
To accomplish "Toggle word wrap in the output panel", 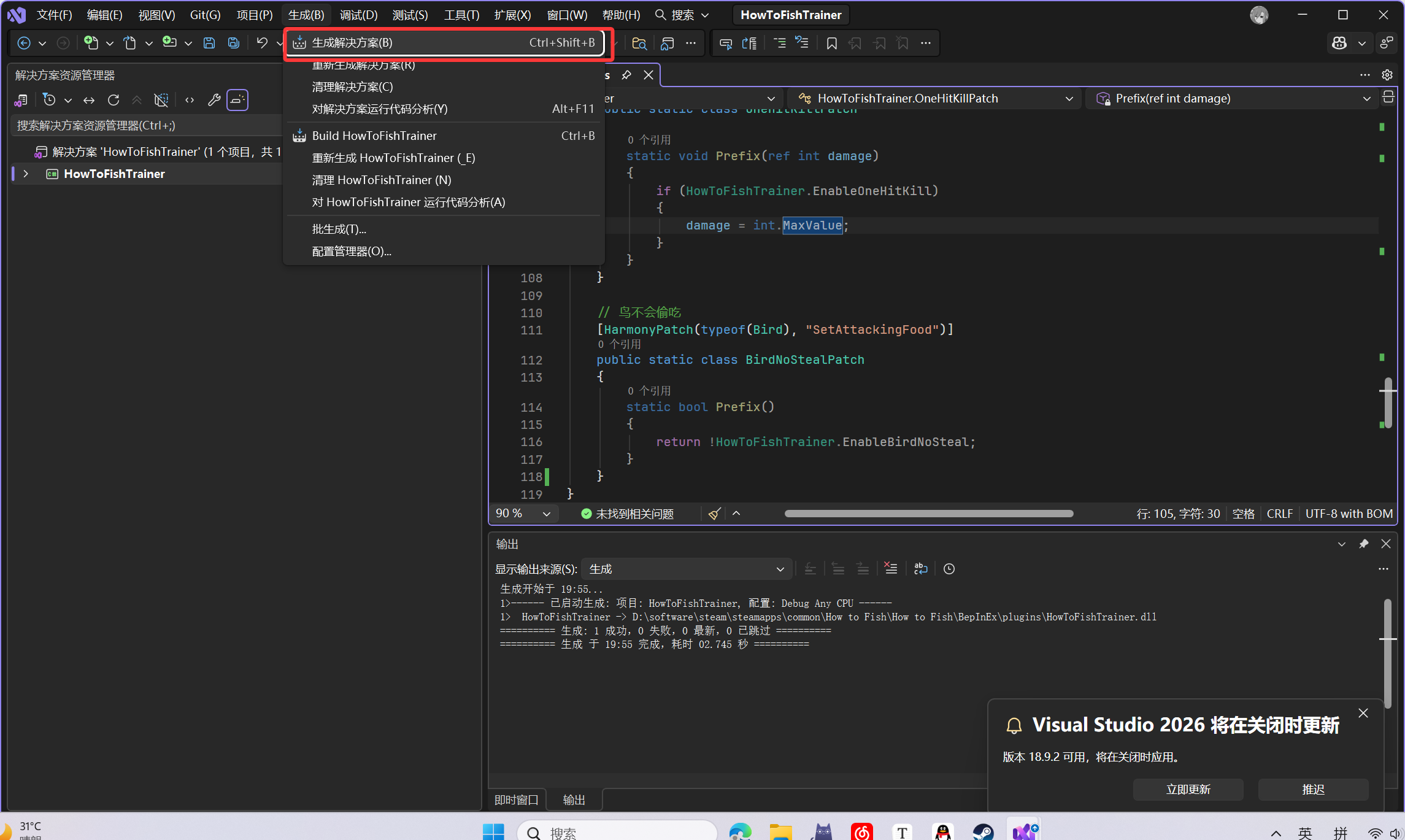I will [x=921, y=569].
